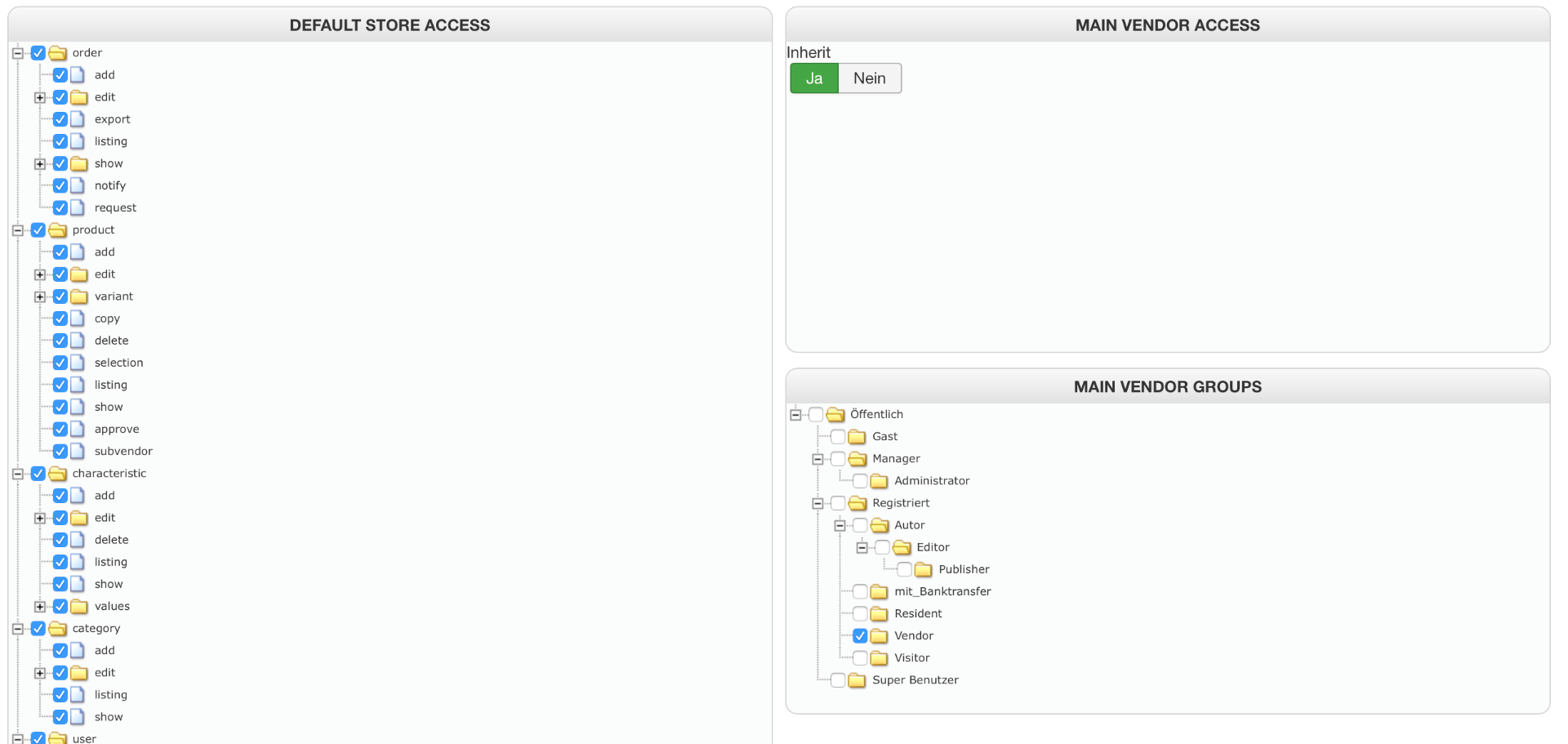Click the Ja inherit button
Screen dimensions: 1568x744
pos(814,78)
